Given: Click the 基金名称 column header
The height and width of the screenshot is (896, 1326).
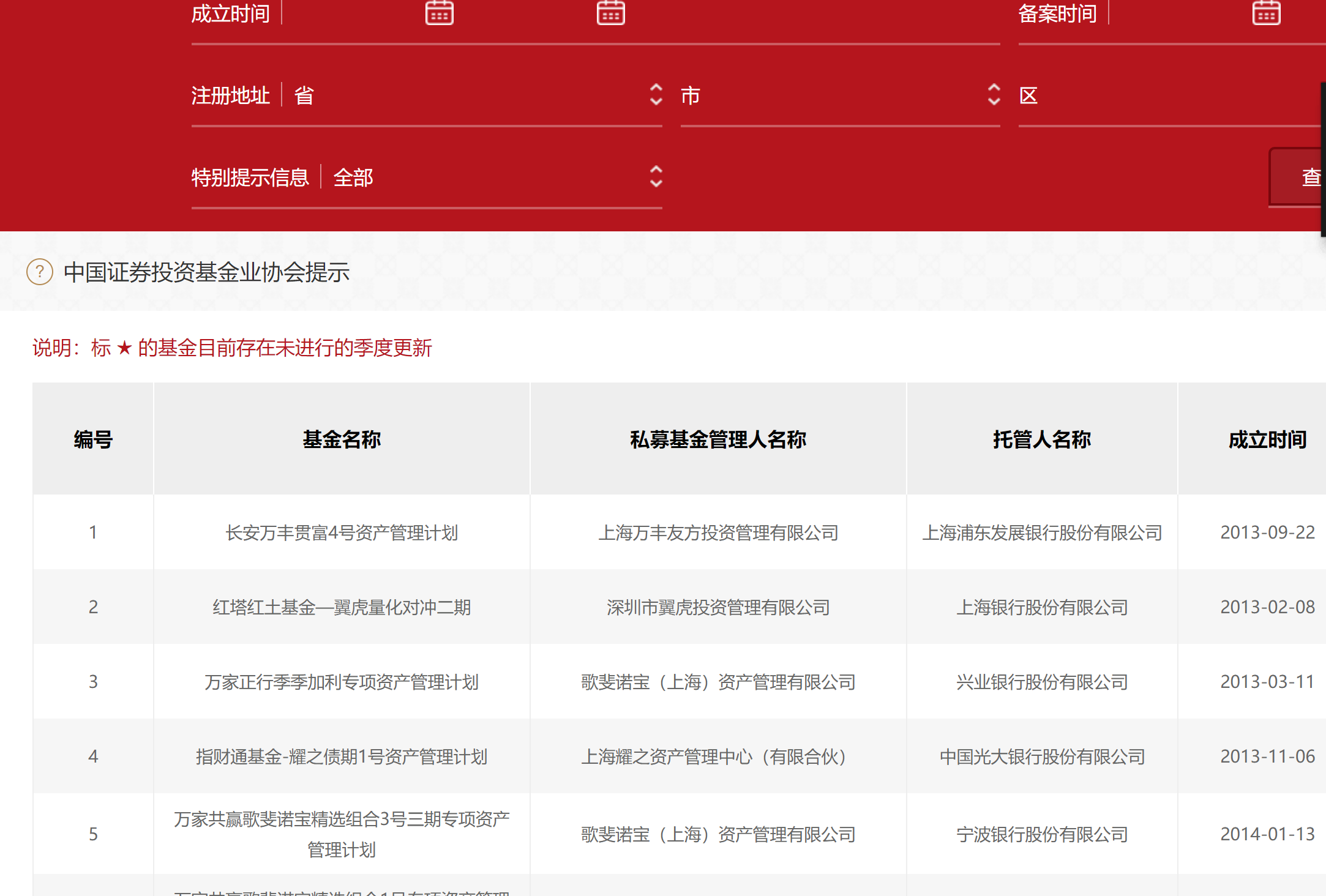Looking at the screenshot, I should (x=341, y=439).
